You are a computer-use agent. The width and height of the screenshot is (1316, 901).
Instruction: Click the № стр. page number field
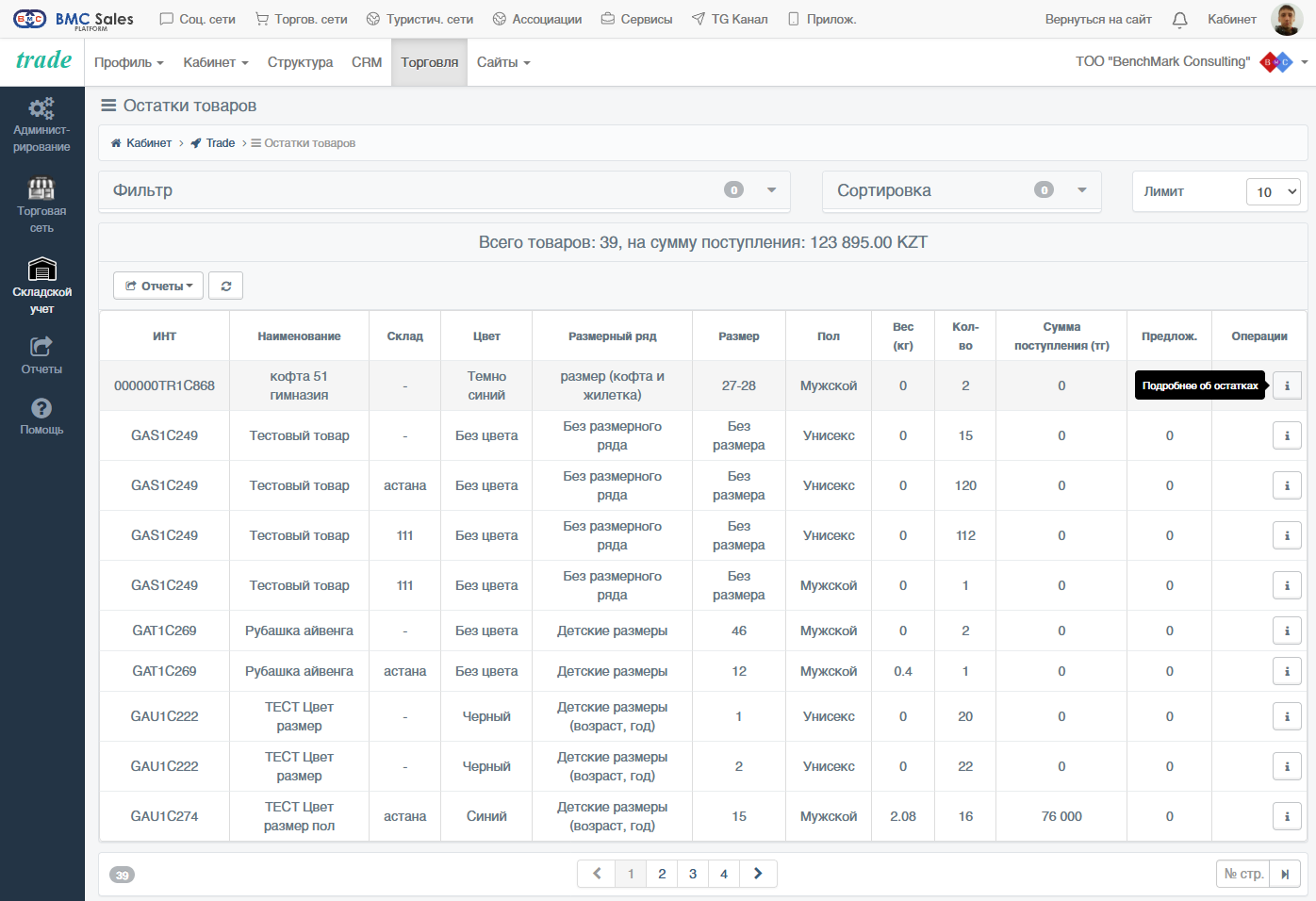[x=1243, y=874]
